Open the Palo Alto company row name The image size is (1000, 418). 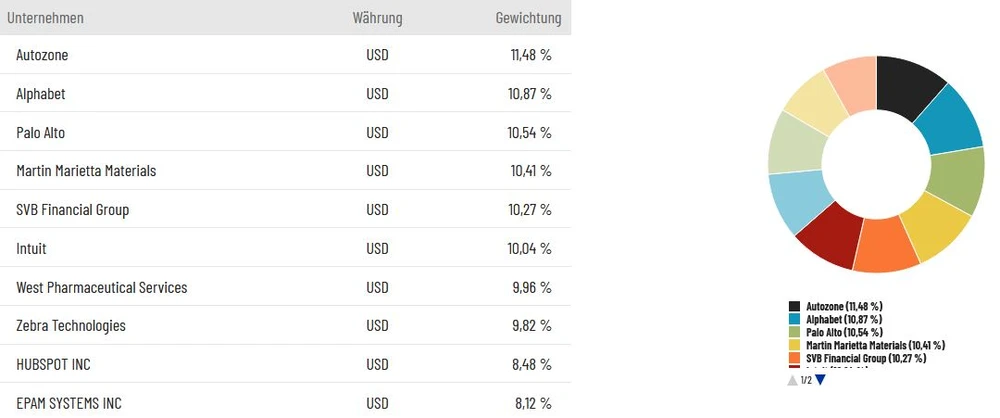pyautogui.click(x=41, y=132)
